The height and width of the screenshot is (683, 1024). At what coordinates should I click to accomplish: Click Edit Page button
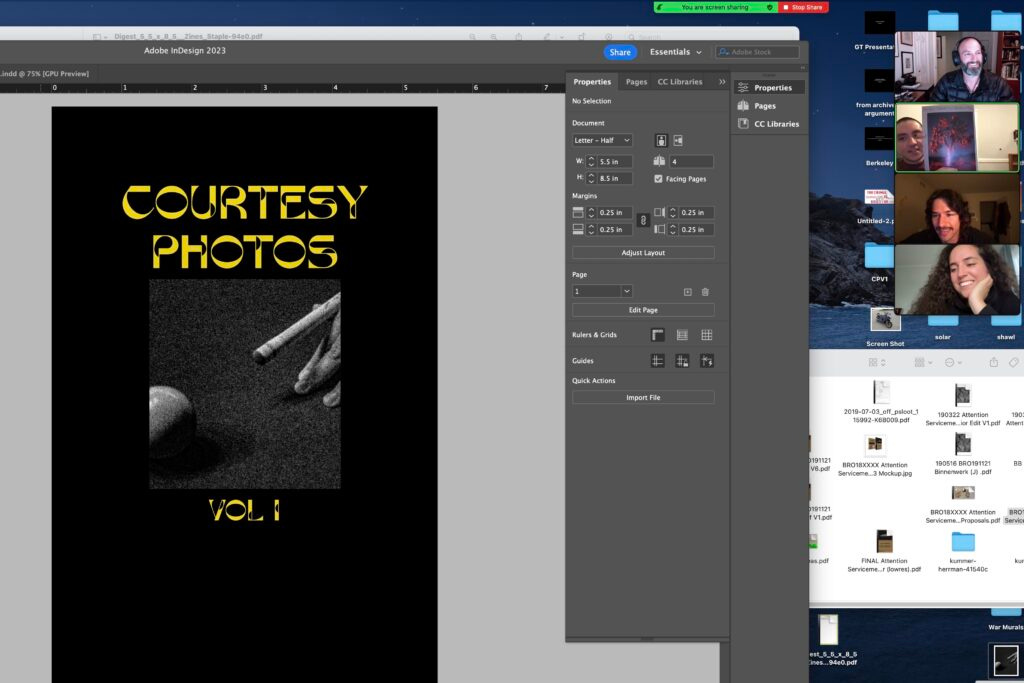(643, 310)
